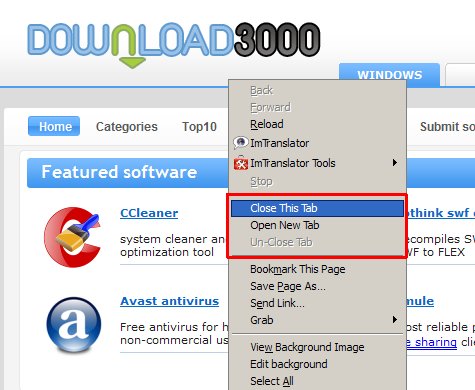The image size is (475, 390).
Task: Click the system cleaner description text
Action: (173, 246)
